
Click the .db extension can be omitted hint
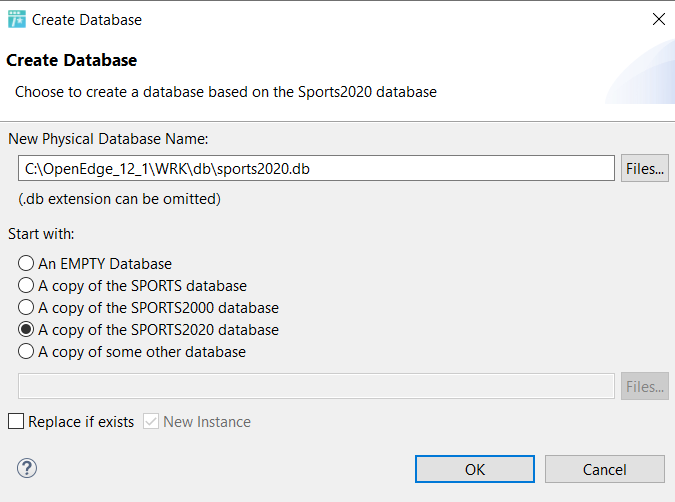point(119,199)
